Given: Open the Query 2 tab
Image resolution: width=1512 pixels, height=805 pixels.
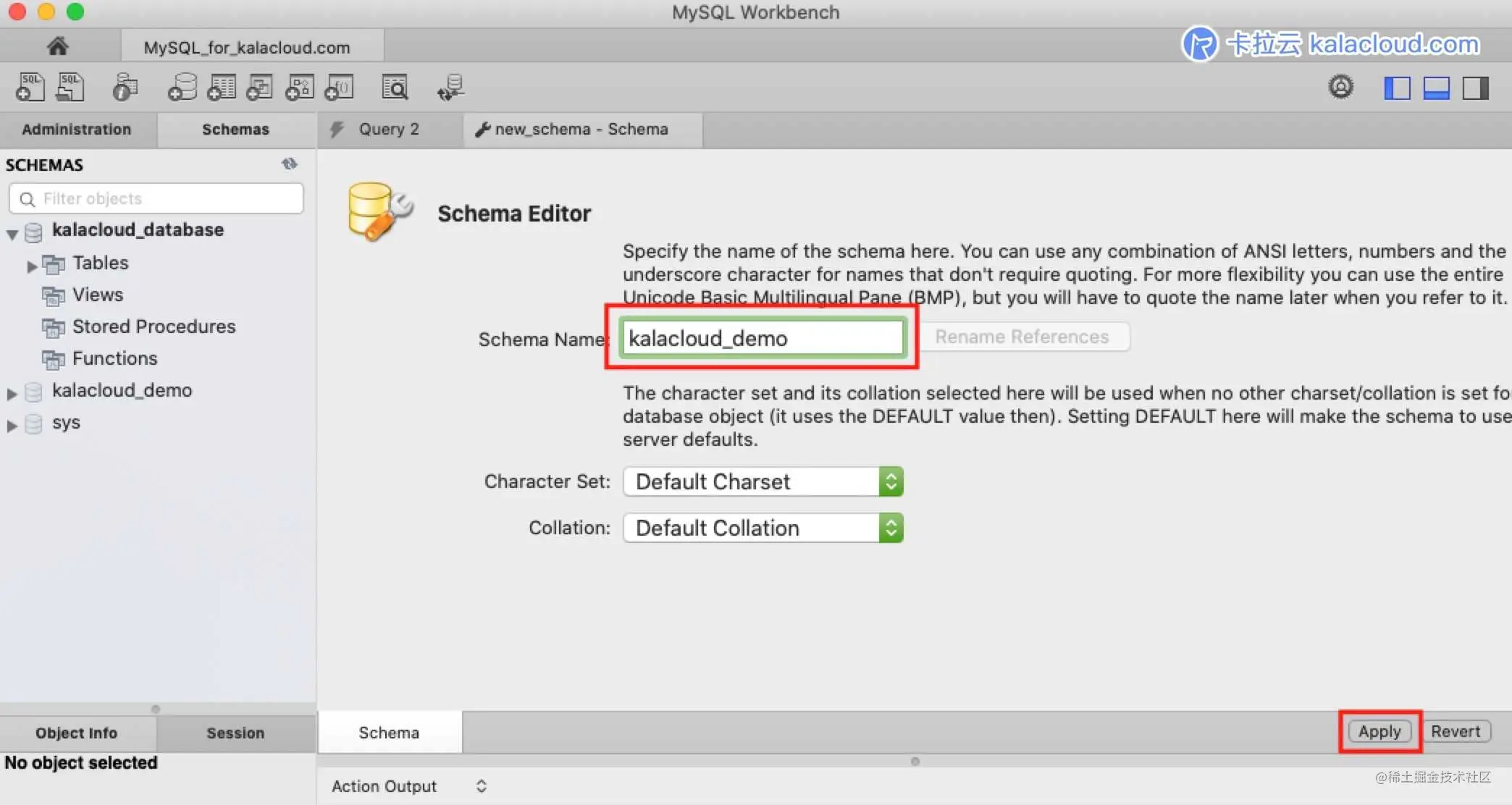Looking at the screenshot, I should point(390,130).
